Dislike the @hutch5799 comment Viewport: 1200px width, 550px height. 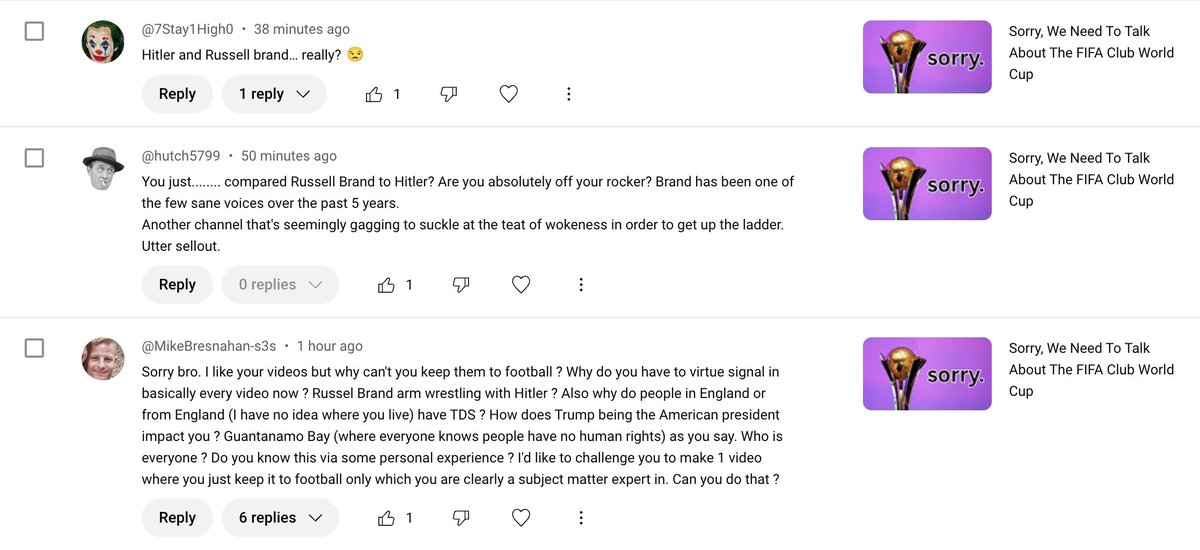[461, 285]
